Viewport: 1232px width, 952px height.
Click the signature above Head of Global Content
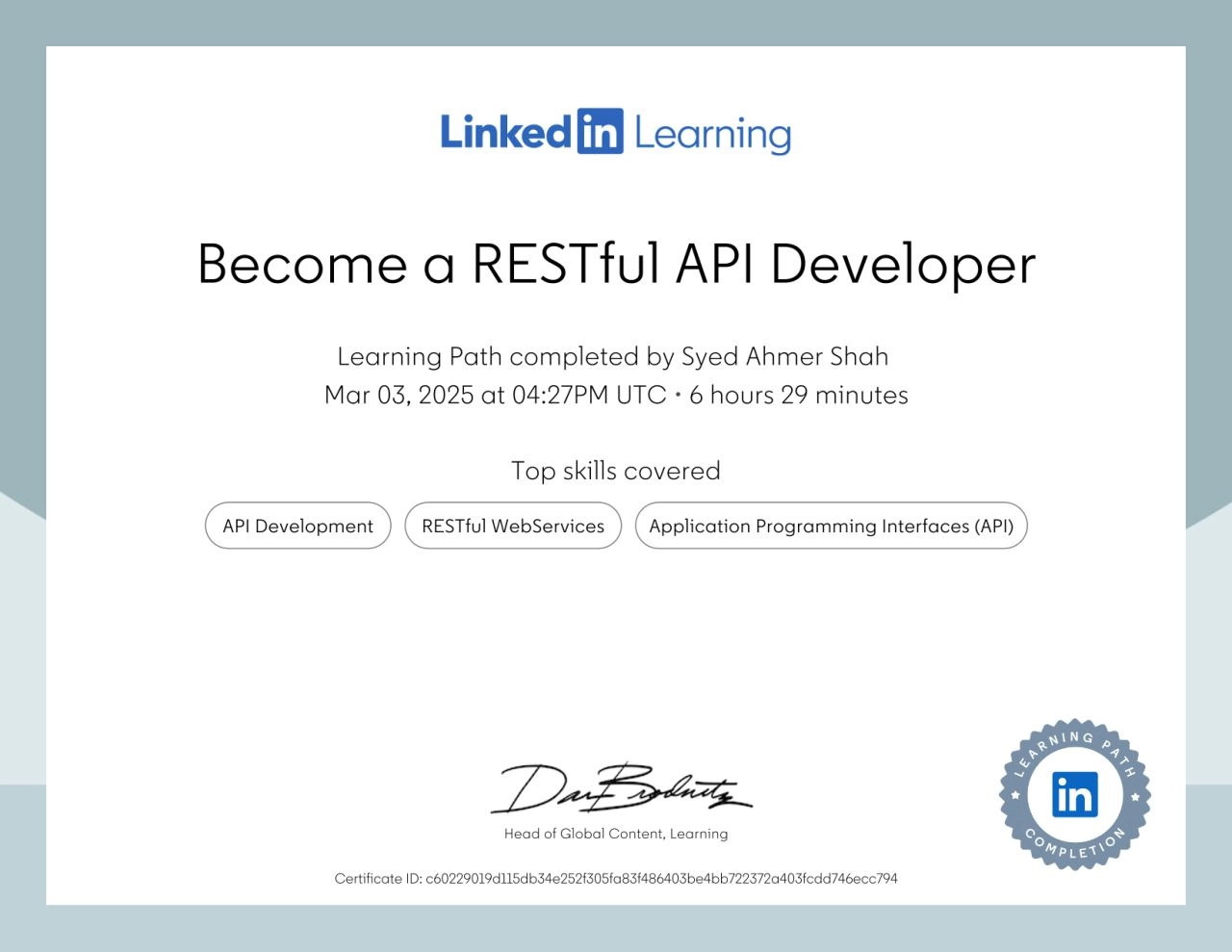coord(621,789)
